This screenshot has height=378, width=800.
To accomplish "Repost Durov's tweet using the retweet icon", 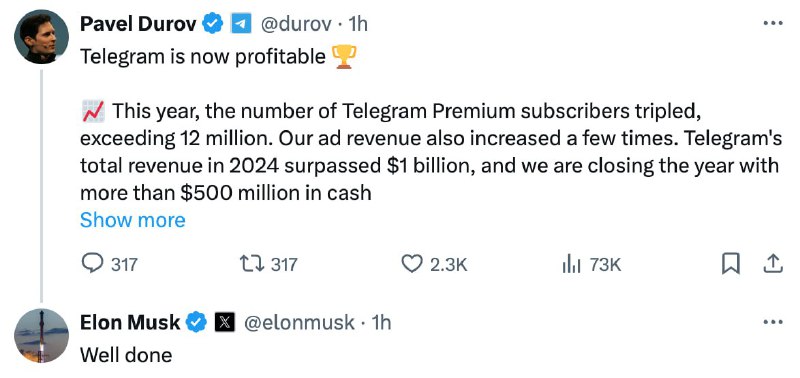I will (251, 264).
